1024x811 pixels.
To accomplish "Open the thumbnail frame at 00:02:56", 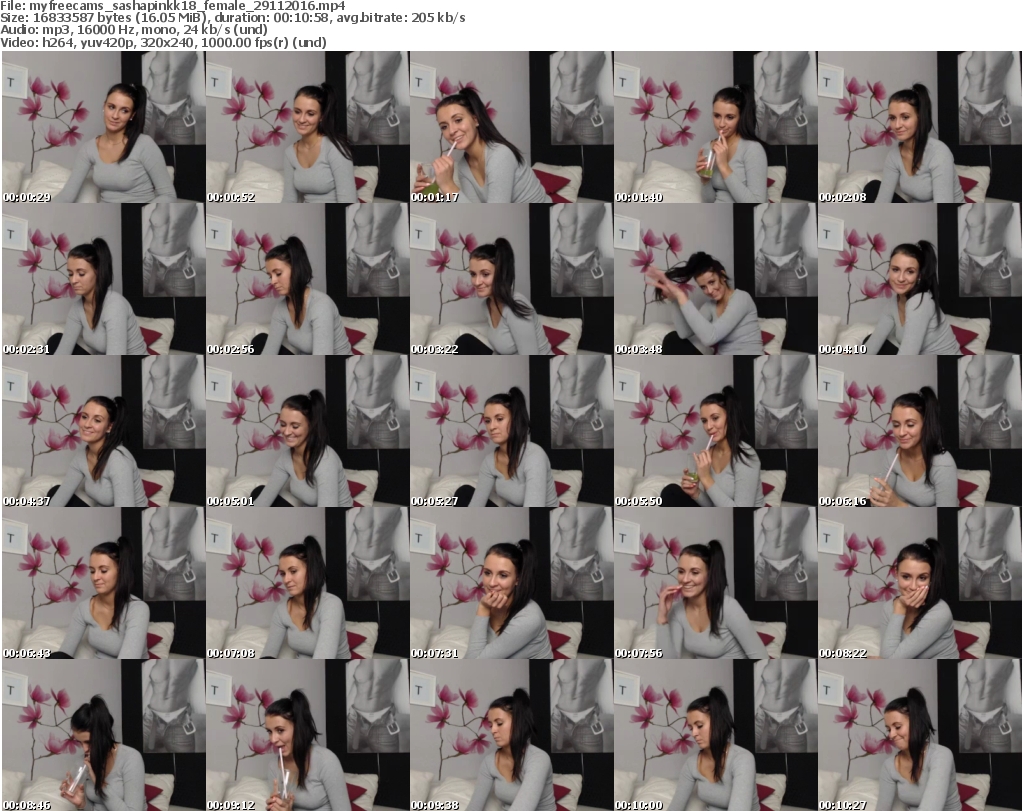I will coord(308,279).
